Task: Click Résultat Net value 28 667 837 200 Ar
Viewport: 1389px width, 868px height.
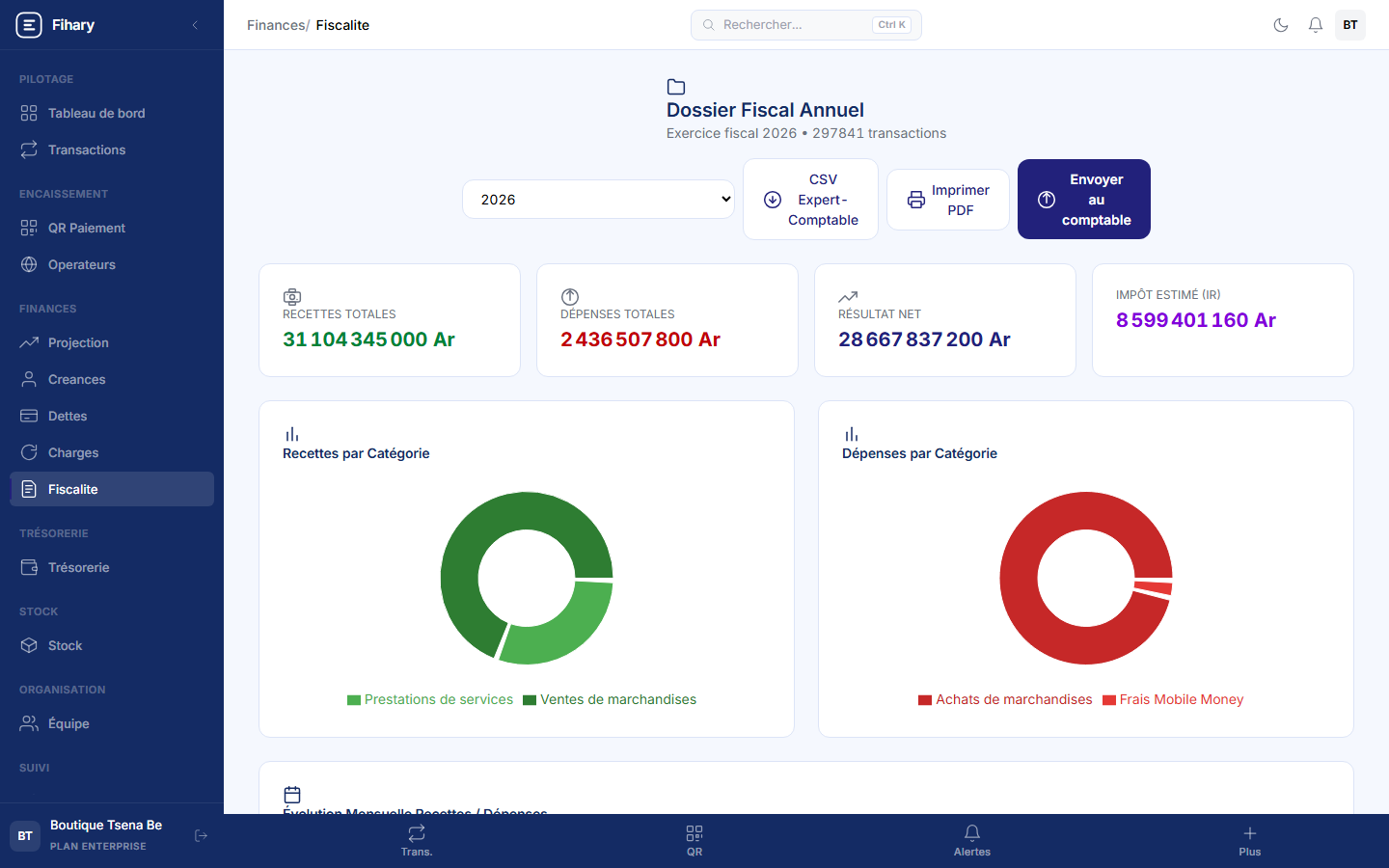Action: (x=924, y=339)
